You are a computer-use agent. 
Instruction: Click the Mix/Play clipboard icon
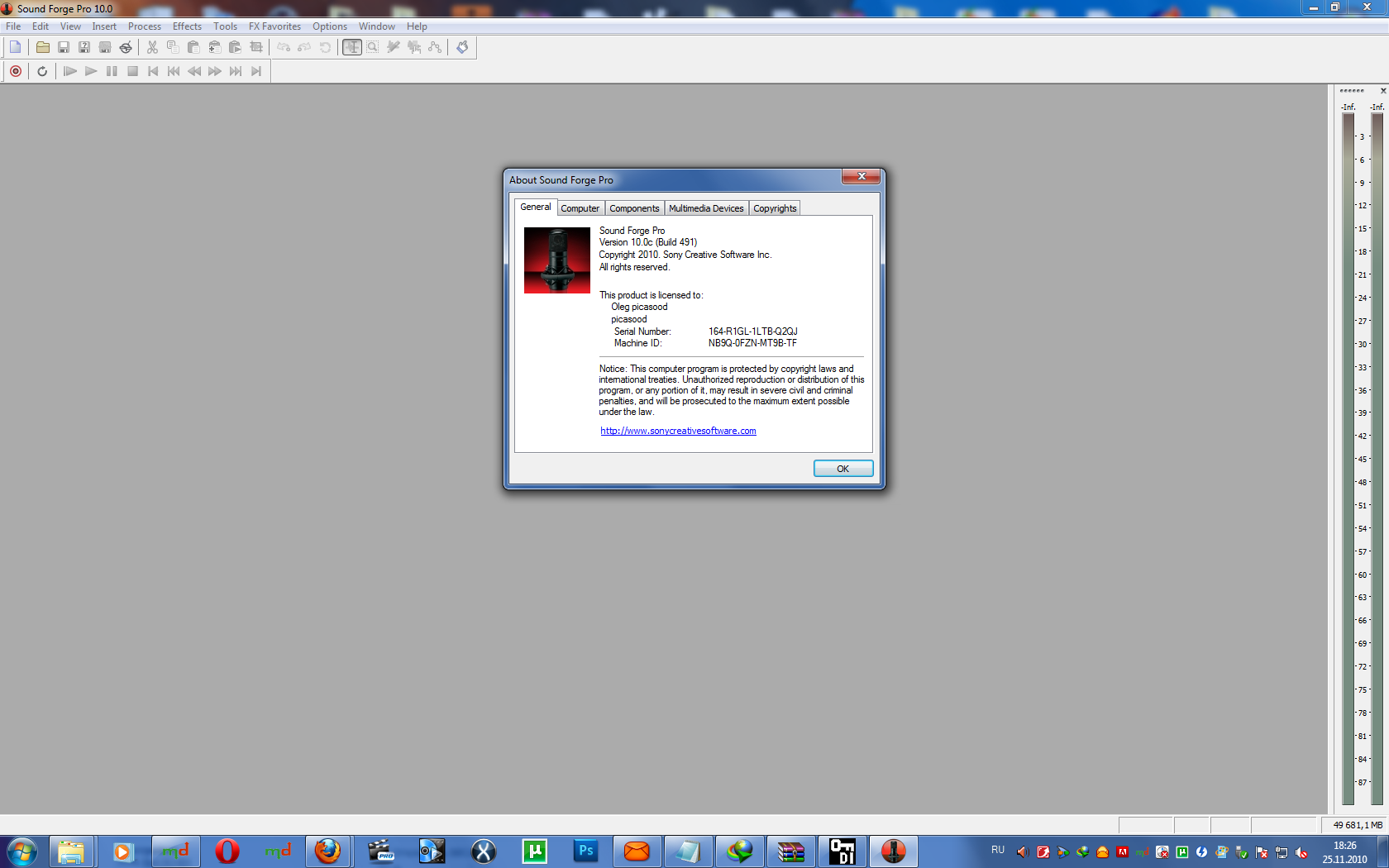235,47
